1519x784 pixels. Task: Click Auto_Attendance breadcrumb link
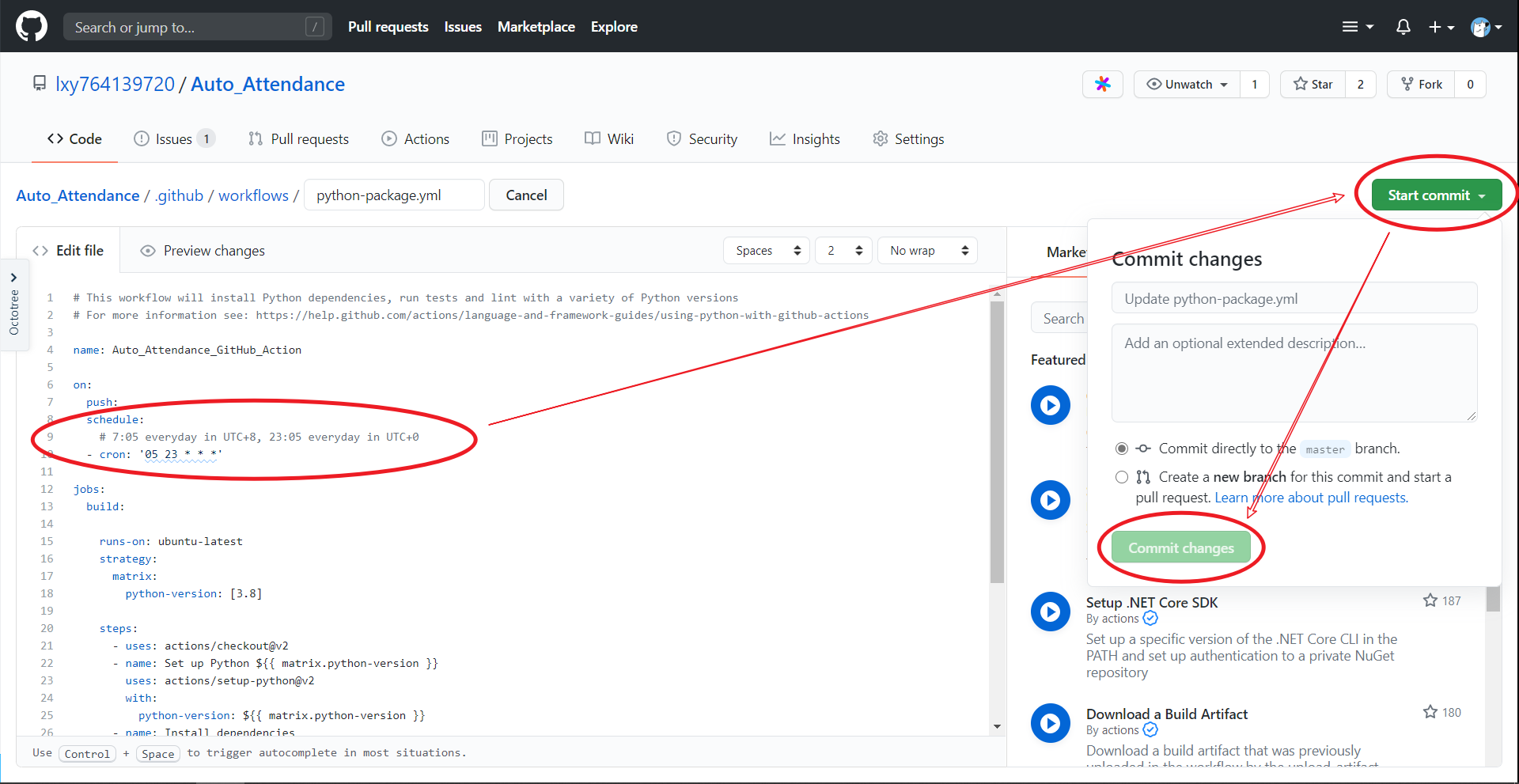(x=78, y=195)
